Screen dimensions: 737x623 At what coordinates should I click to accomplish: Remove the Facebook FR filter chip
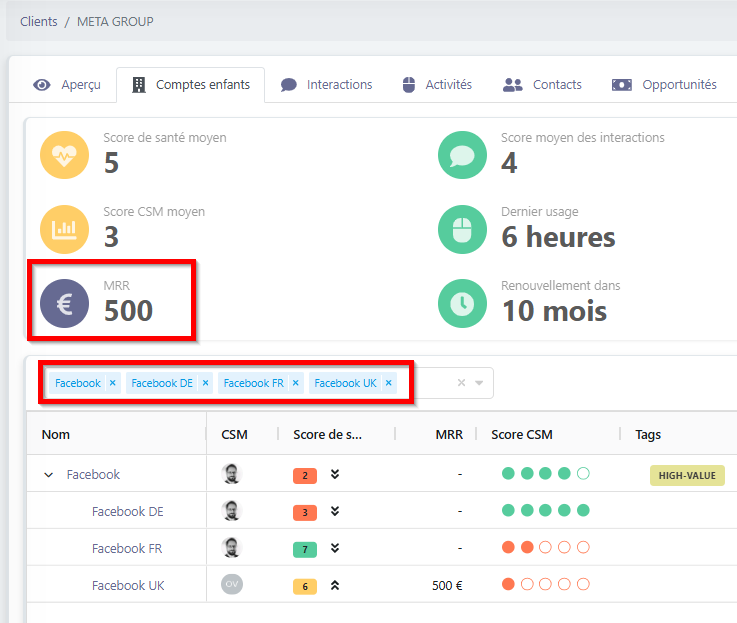click(296, 383)
